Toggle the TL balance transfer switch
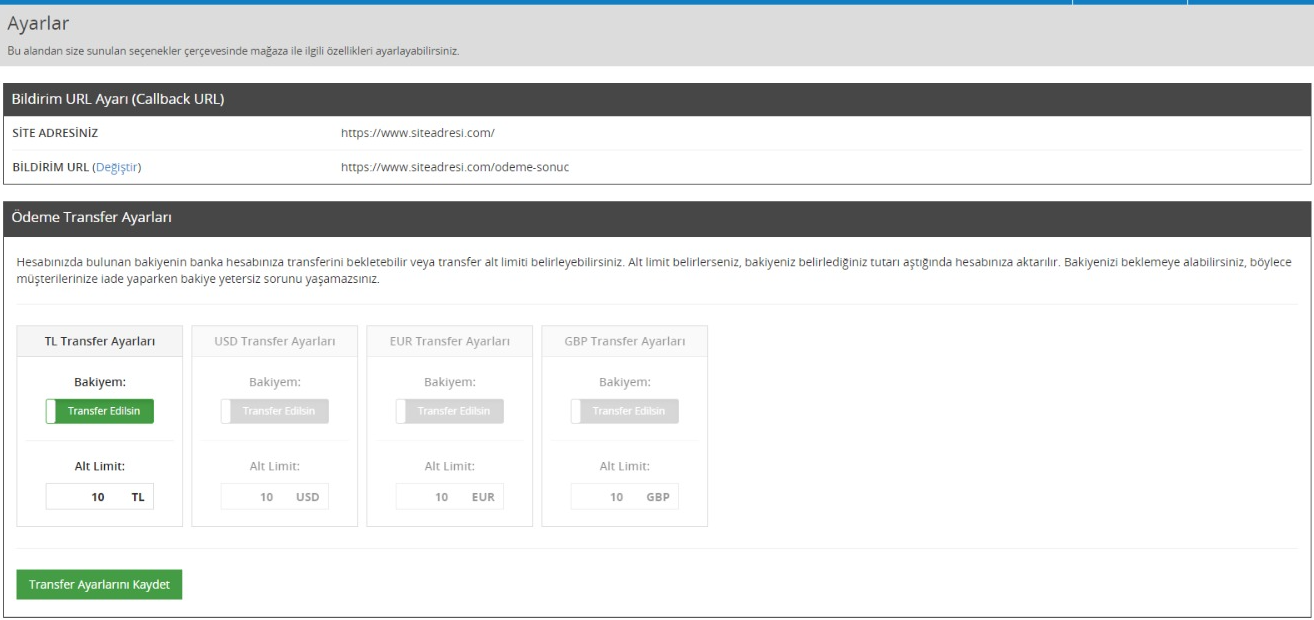Screen dimensions: 1314x620 (x=100, y=411)
